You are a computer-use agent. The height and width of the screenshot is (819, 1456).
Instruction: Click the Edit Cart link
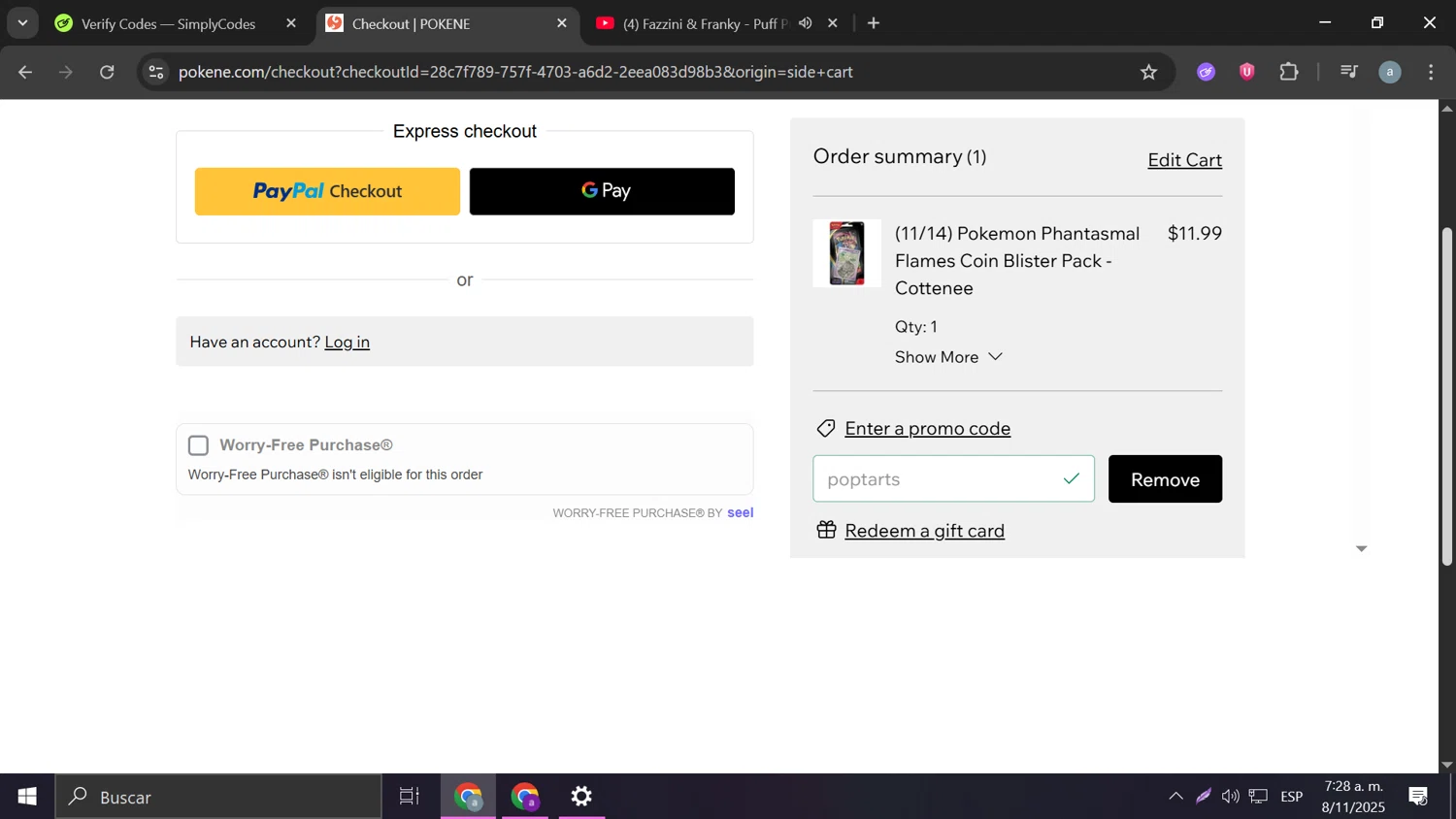[1184, 160]
